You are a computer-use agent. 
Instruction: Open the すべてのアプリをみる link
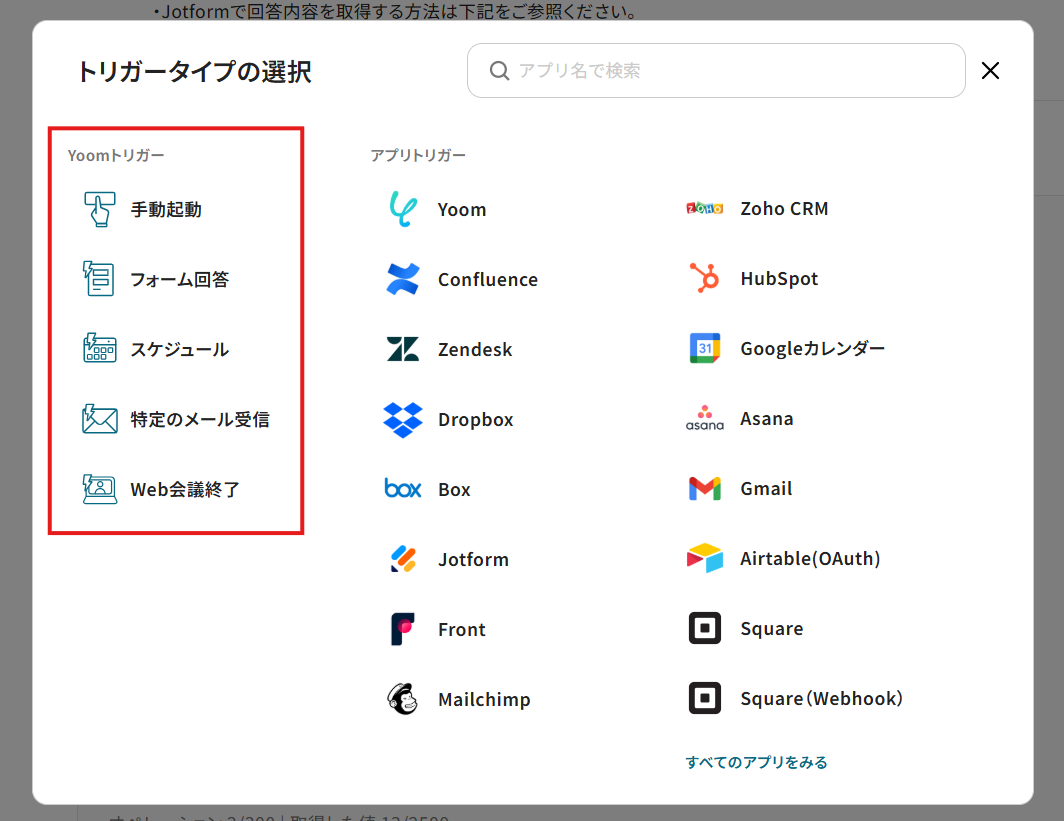[756, 762]
